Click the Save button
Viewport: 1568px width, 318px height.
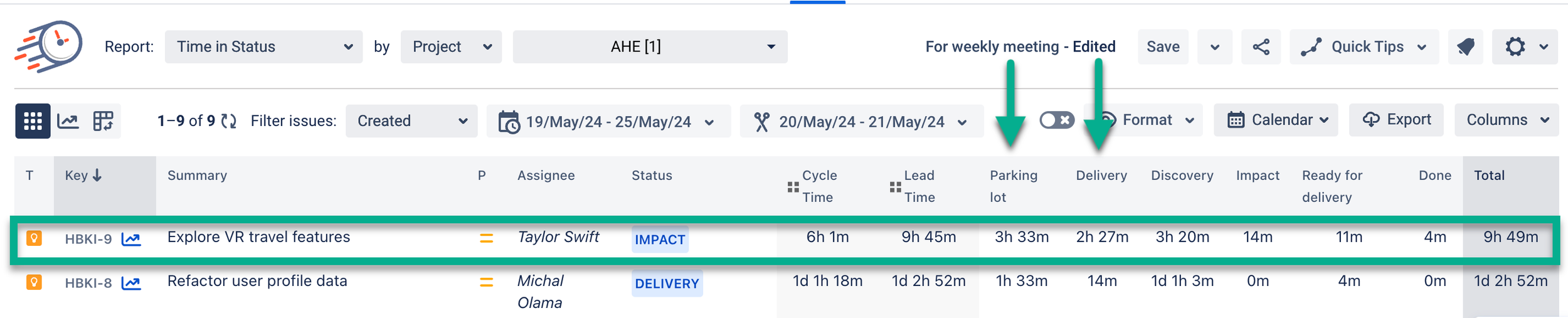pyautogui.click(x=1163, y=47)
